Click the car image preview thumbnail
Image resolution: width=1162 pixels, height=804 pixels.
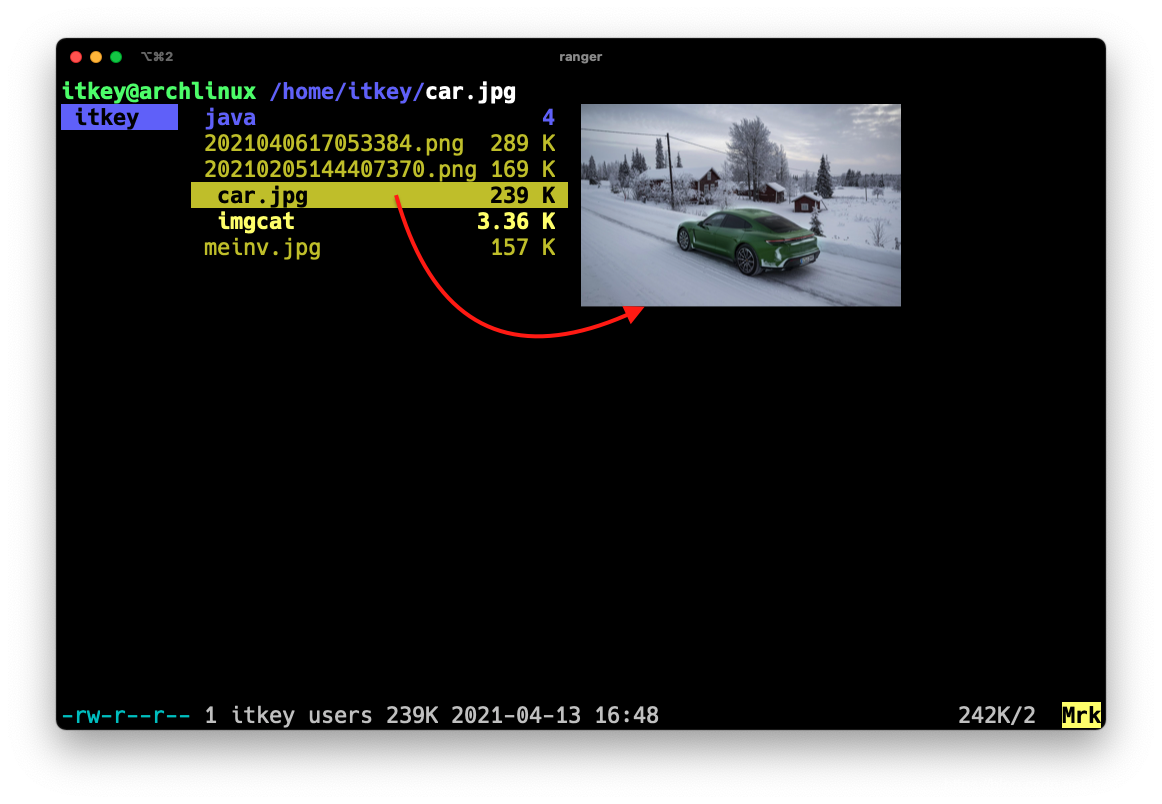click(740, 205)
